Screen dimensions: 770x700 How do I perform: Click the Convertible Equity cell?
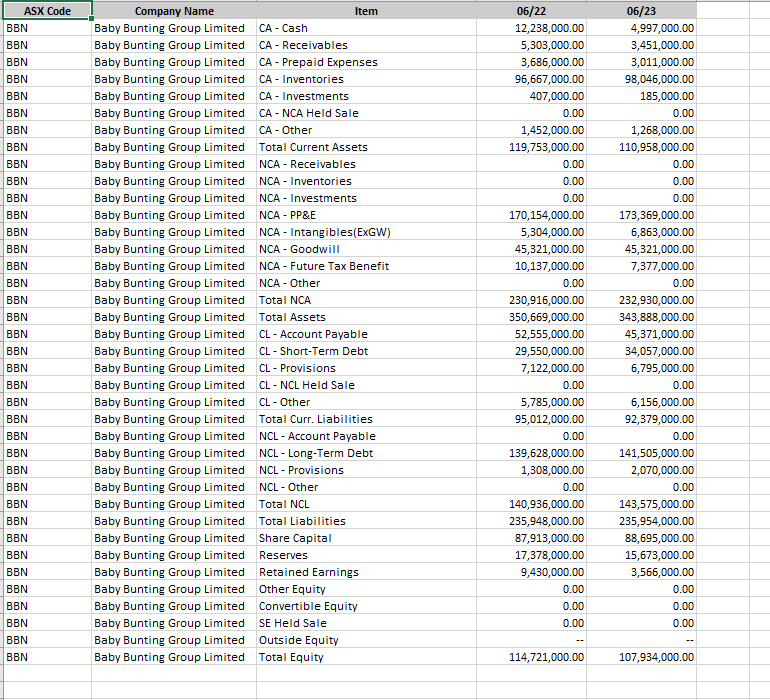pyautogui.click(x=366, y=606)
